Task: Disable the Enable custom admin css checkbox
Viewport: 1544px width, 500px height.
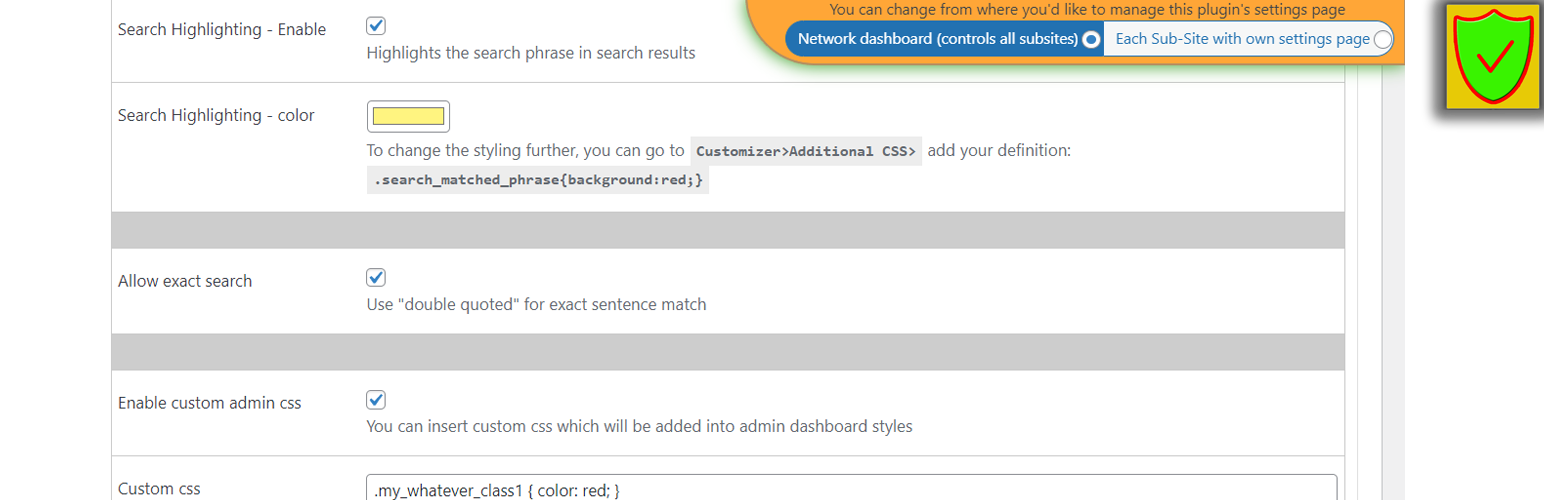Action: click(x=376, y=400)
